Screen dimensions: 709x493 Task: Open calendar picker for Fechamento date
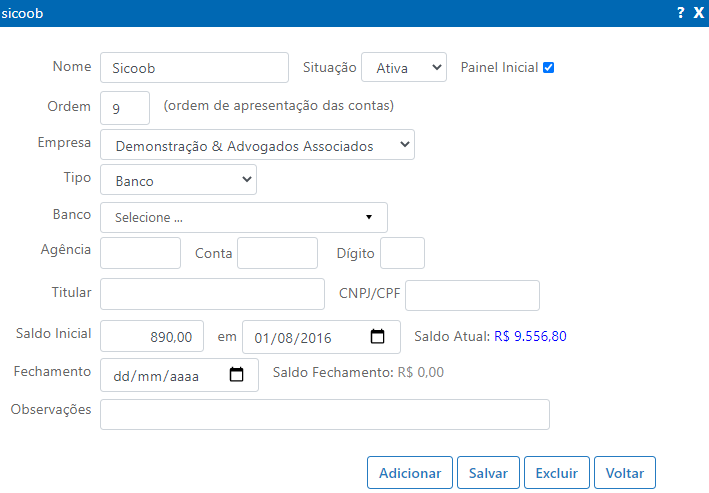[236, 374]
